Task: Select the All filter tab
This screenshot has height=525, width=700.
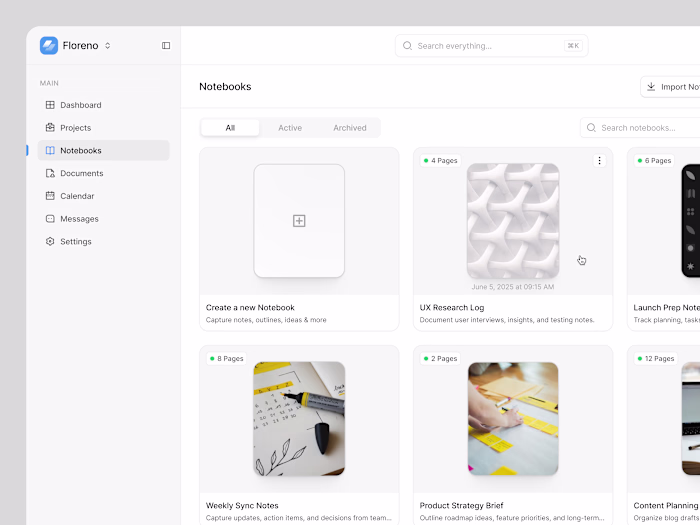Action: (230, 128)
